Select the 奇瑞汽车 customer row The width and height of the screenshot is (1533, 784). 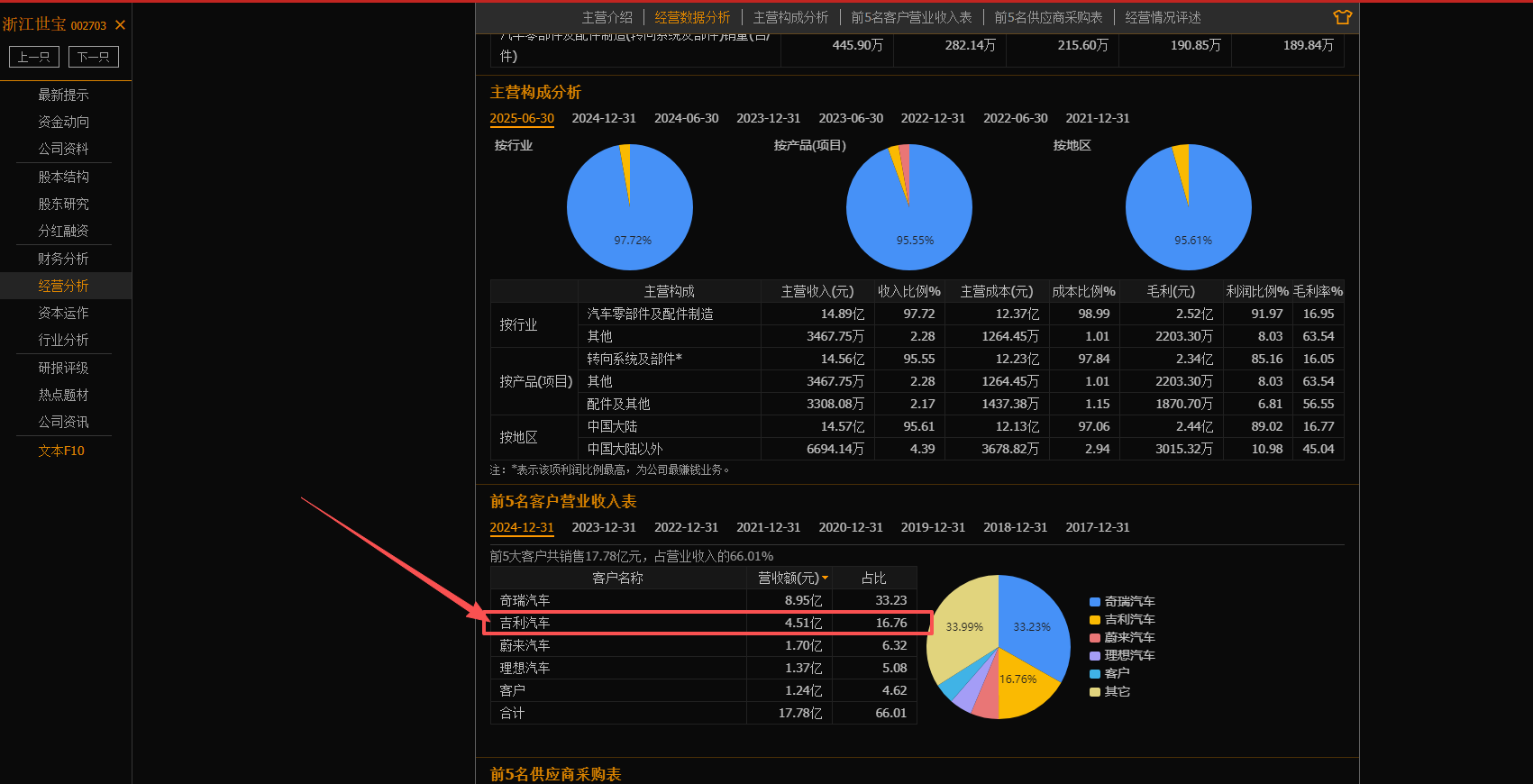tap(703, 600)
